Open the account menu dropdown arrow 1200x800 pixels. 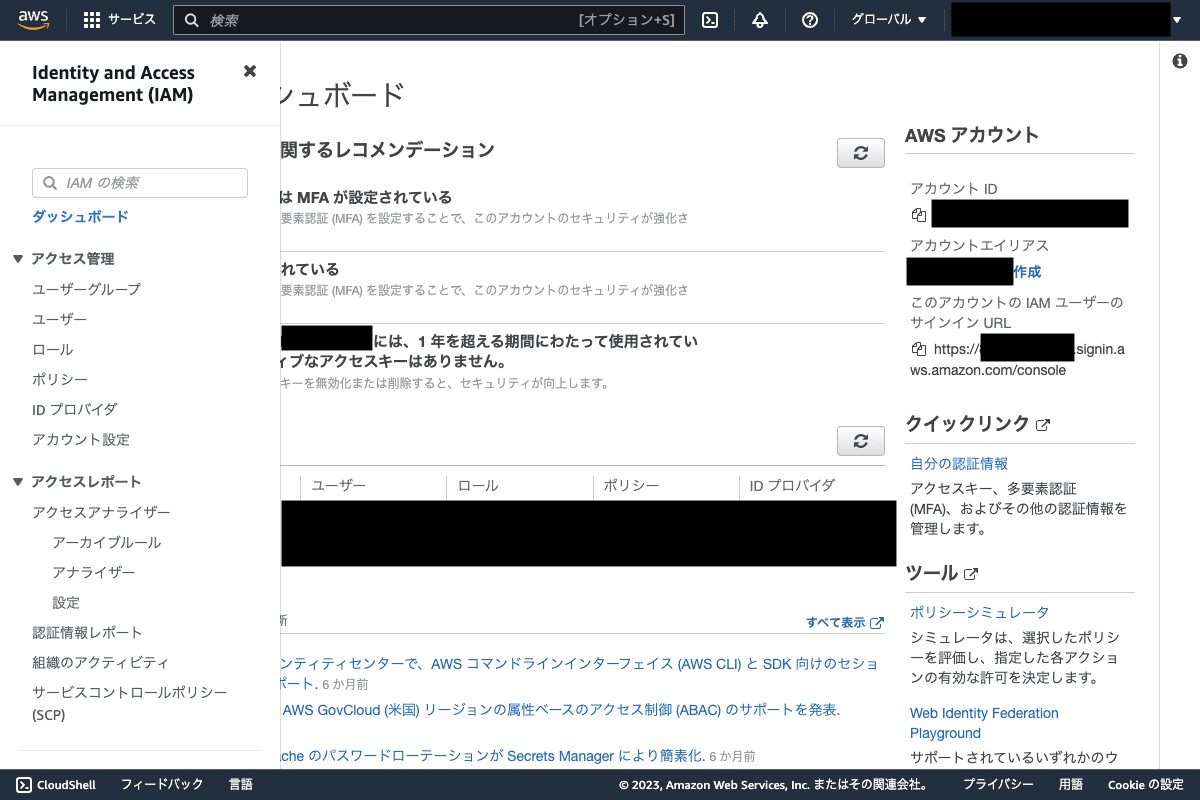pos(1177,20)
